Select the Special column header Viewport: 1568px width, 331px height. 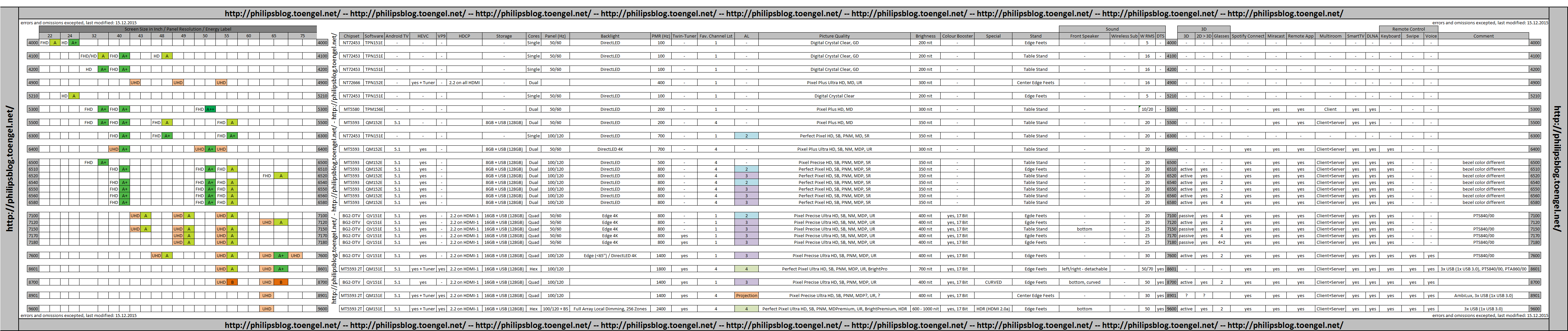(x=993, y=36)
